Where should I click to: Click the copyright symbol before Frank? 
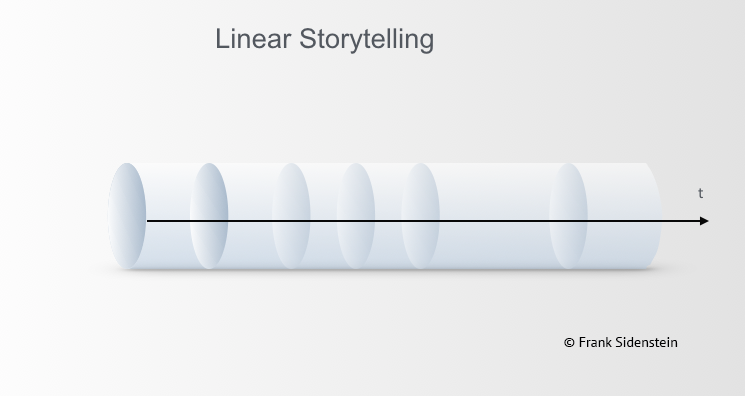pos(569,343)
